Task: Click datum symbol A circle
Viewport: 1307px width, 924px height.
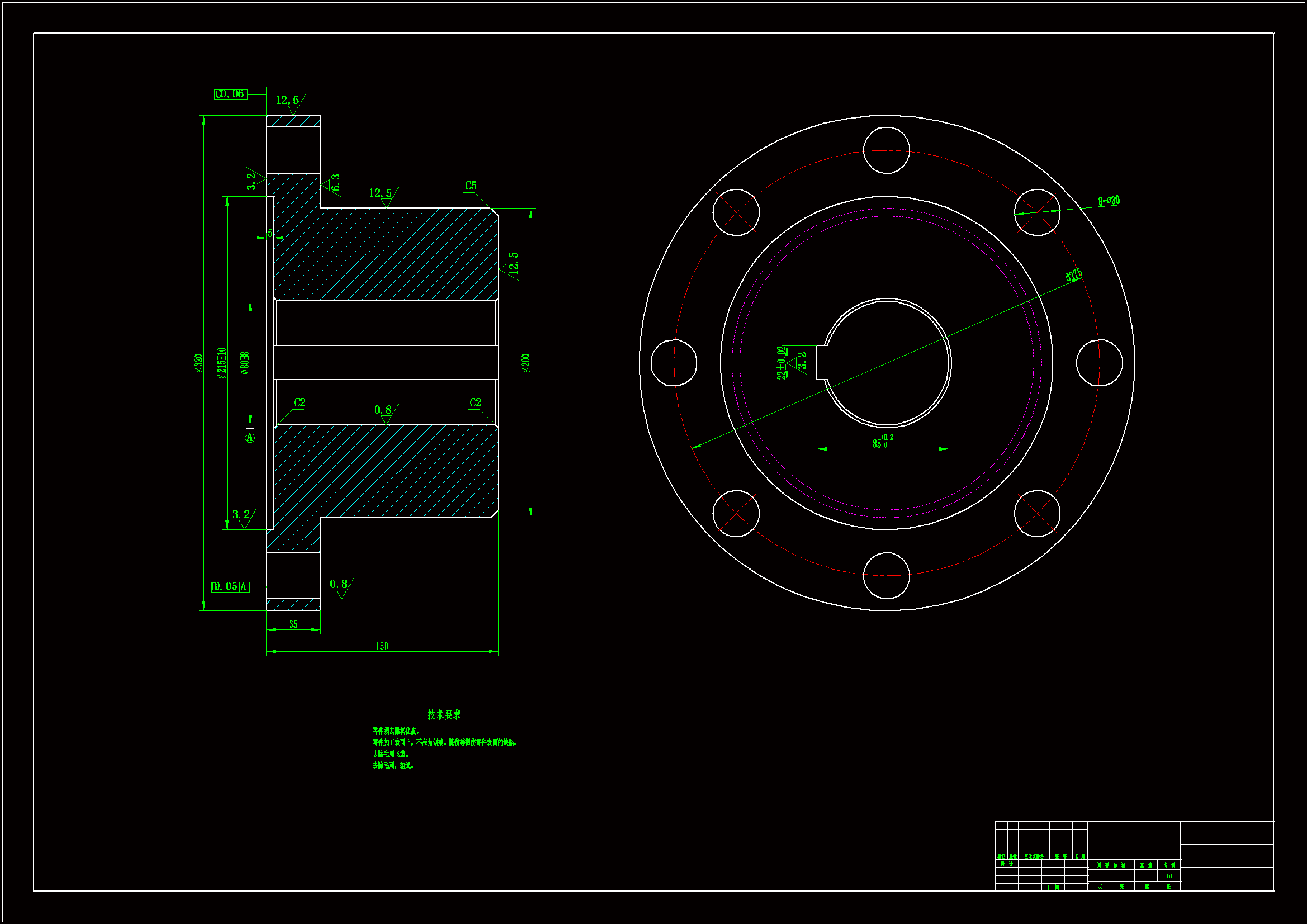Action: coord(250,437)
